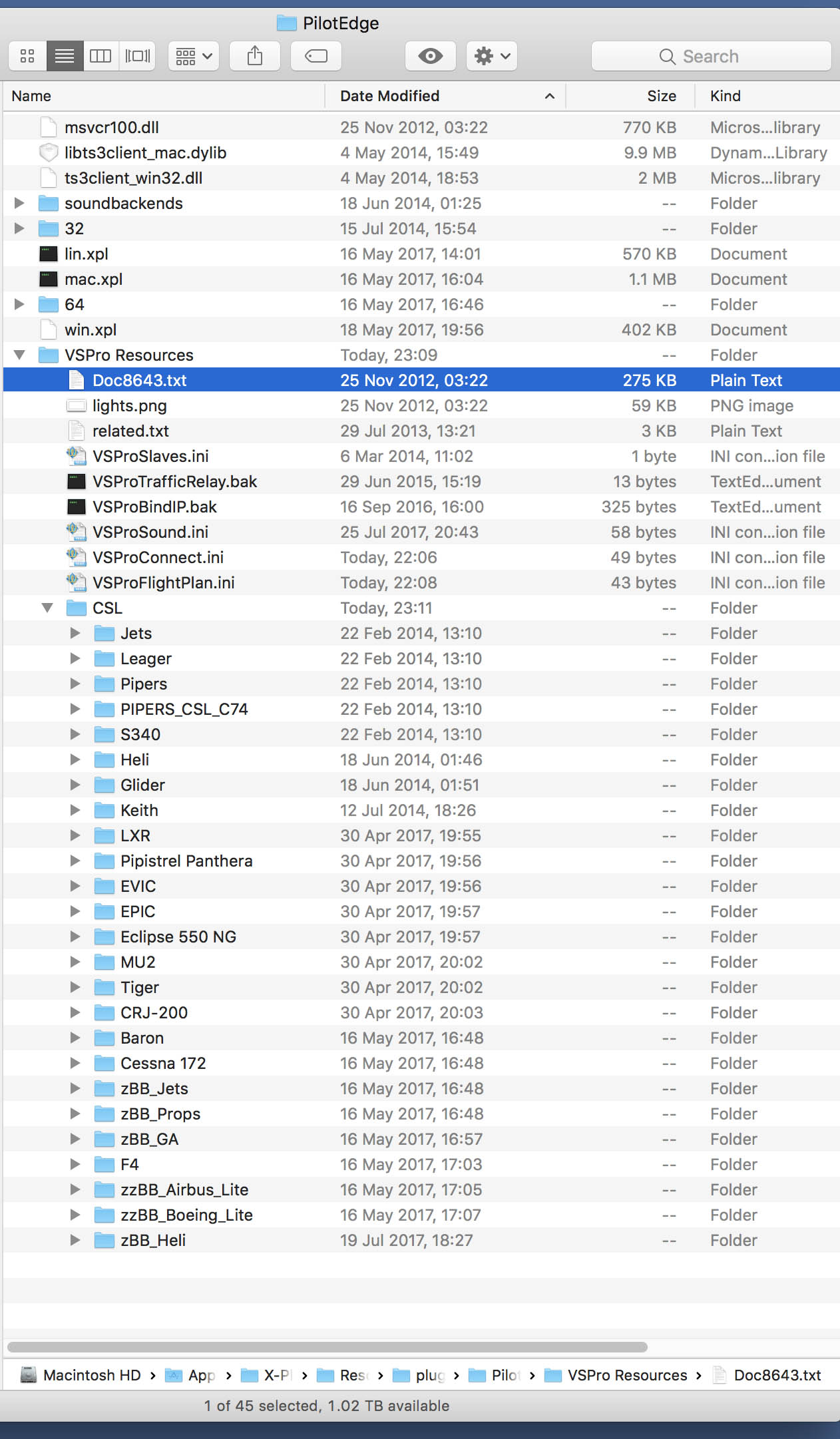Image resolution: width=840 pixels, height=1439 pixels.
Task: Open the Action gear menu
Action: click(492, 56)
